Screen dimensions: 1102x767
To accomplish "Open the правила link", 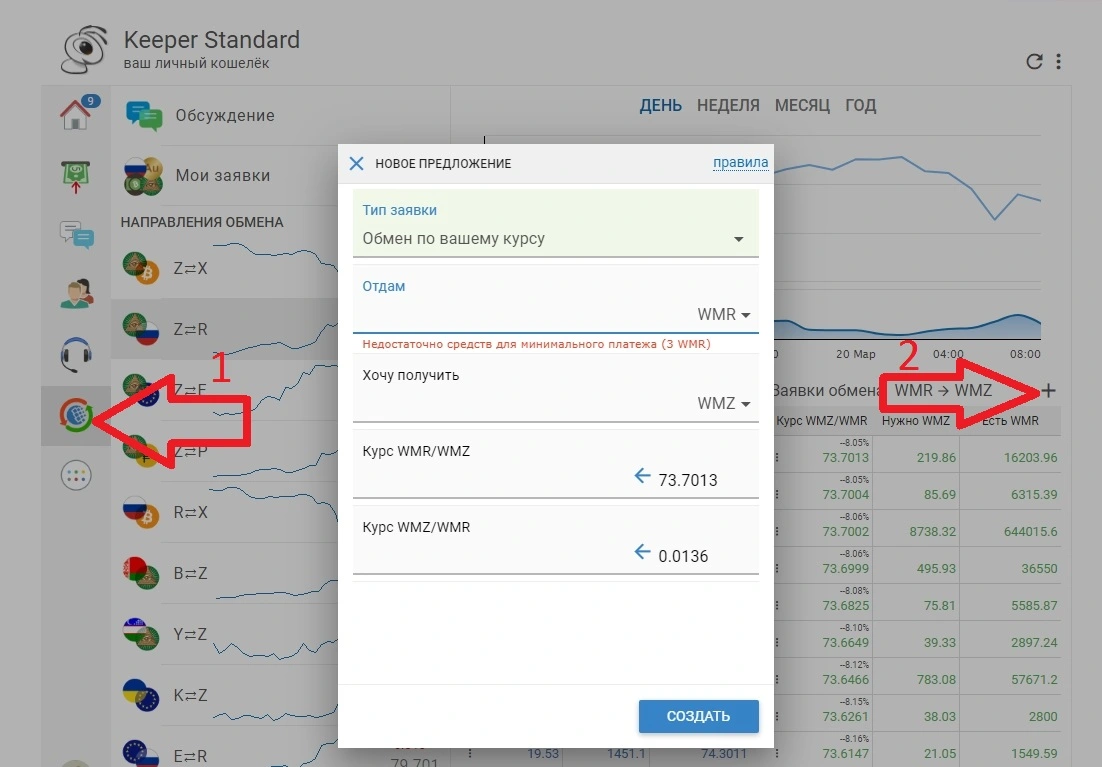I will click(741, 162).
